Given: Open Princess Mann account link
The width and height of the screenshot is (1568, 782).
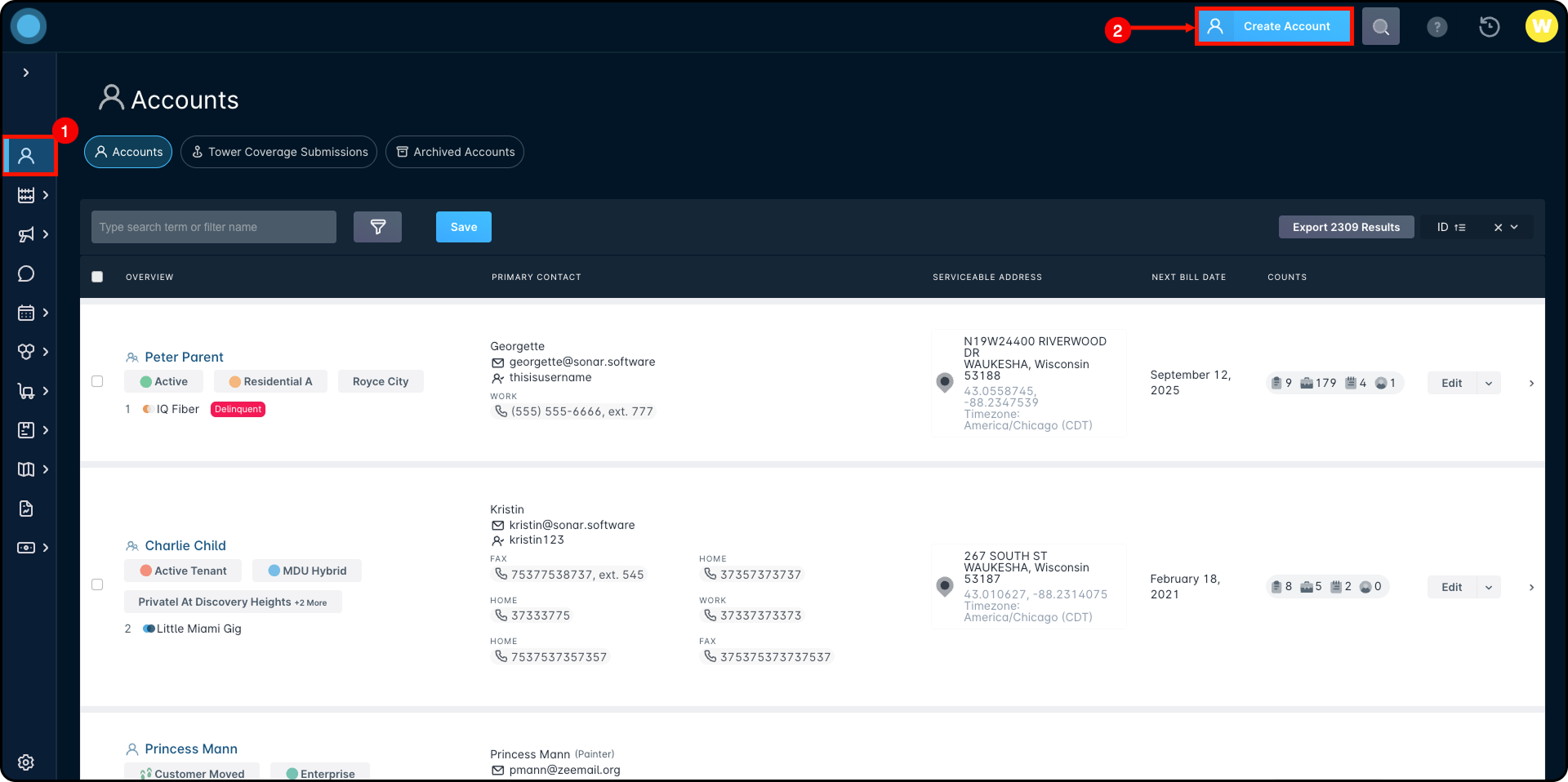Looking at the screenshot, I should click(x=191, y=749).
